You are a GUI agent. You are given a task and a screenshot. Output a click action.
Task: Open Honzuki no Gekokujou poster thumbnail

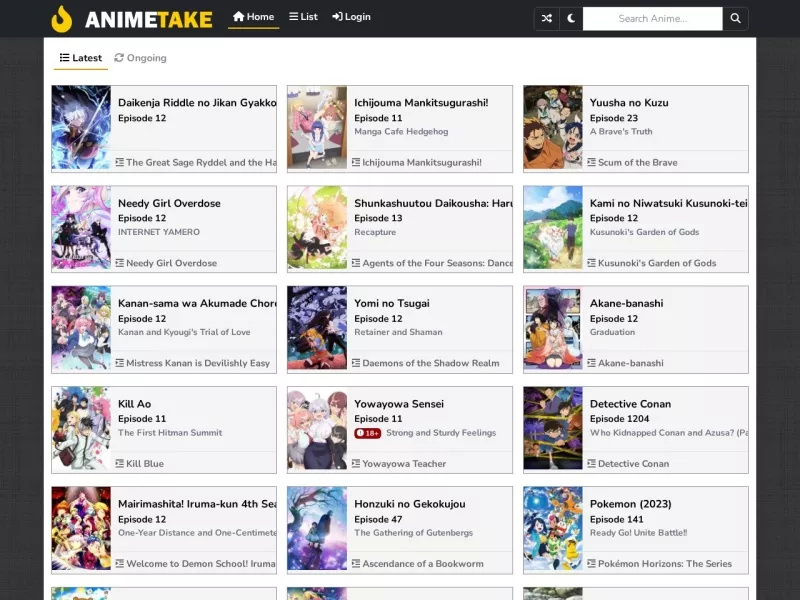pos(317,529)
